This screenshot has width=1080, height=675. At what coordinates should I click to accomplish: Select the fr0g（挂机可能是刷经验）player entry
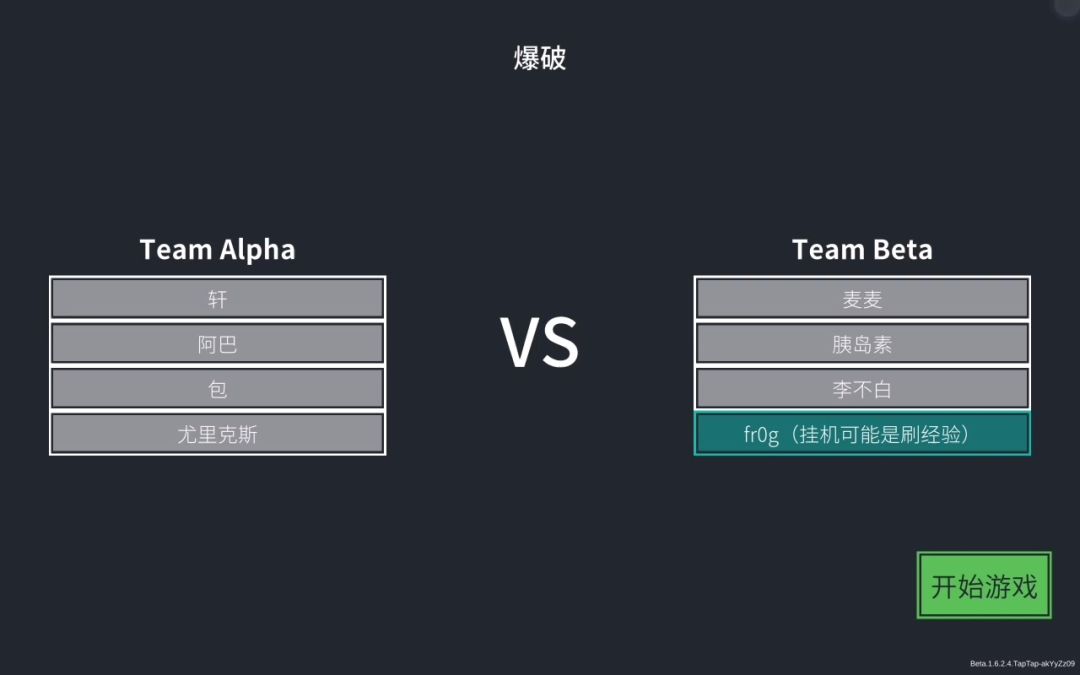click(862, 434)
